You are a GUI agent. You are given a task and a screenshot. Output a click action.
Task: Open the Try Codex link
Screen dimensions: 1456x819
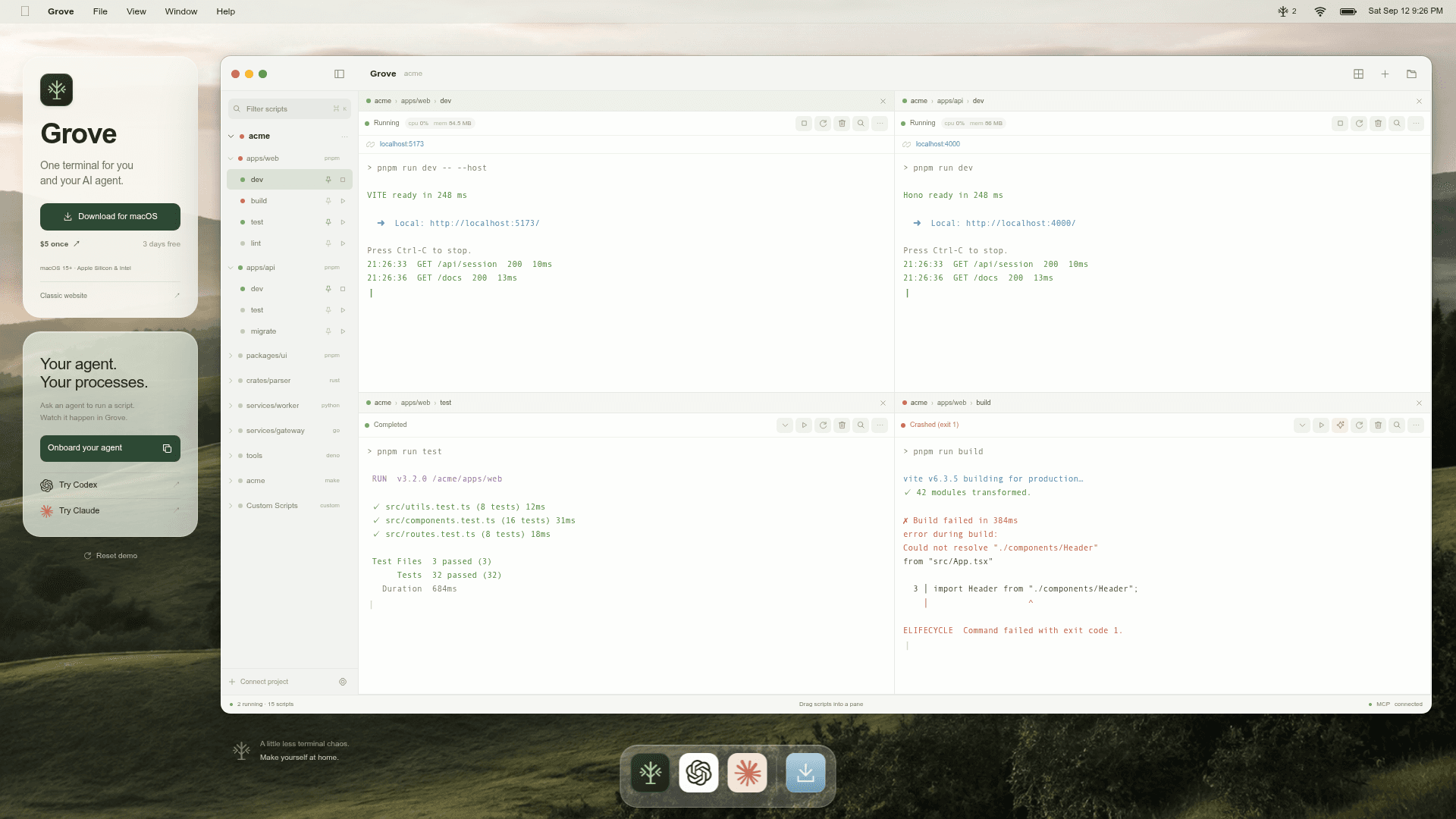click(110, 485)
